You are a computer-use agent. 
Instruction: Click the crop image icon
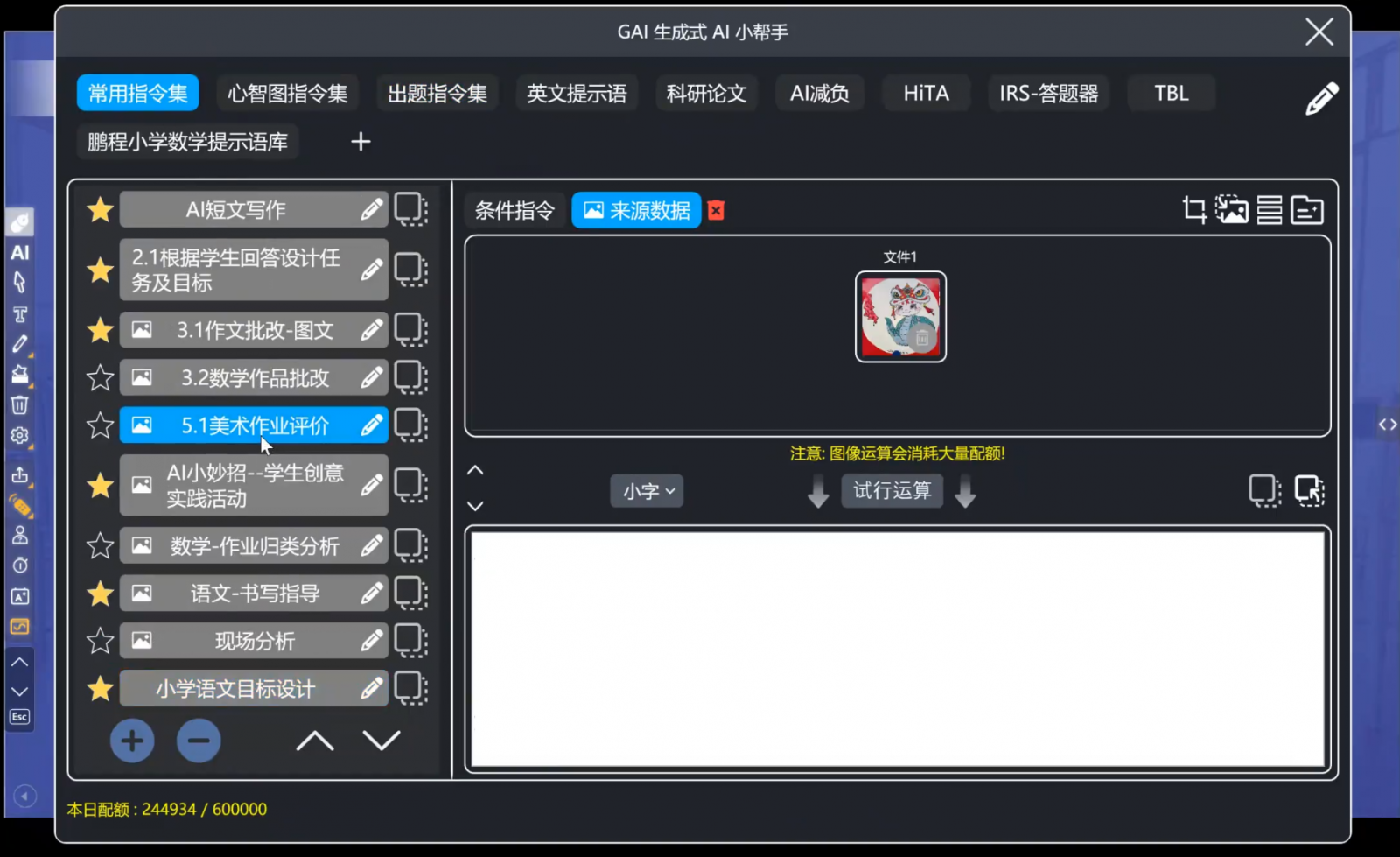coord(1193,210)
